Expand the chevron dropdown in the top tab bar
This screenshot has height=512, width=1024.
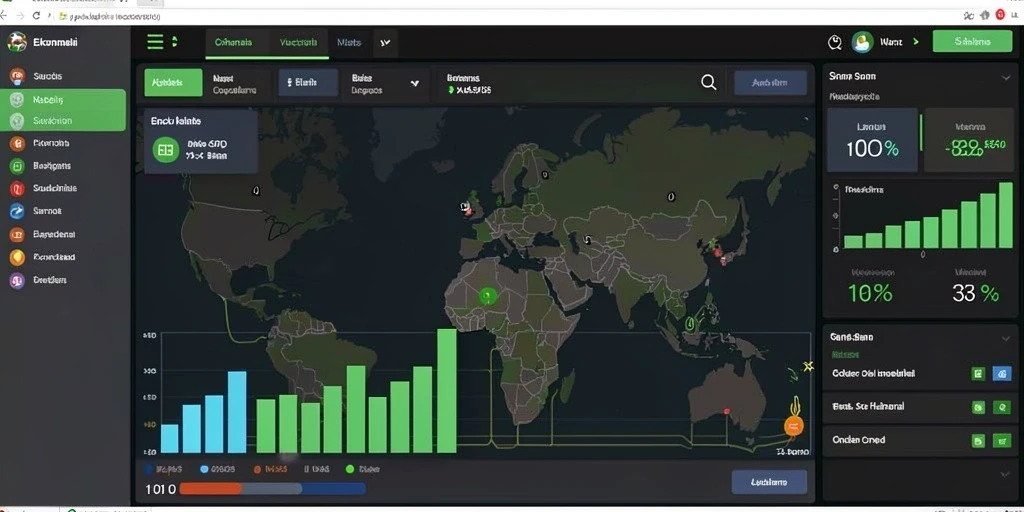385,43
